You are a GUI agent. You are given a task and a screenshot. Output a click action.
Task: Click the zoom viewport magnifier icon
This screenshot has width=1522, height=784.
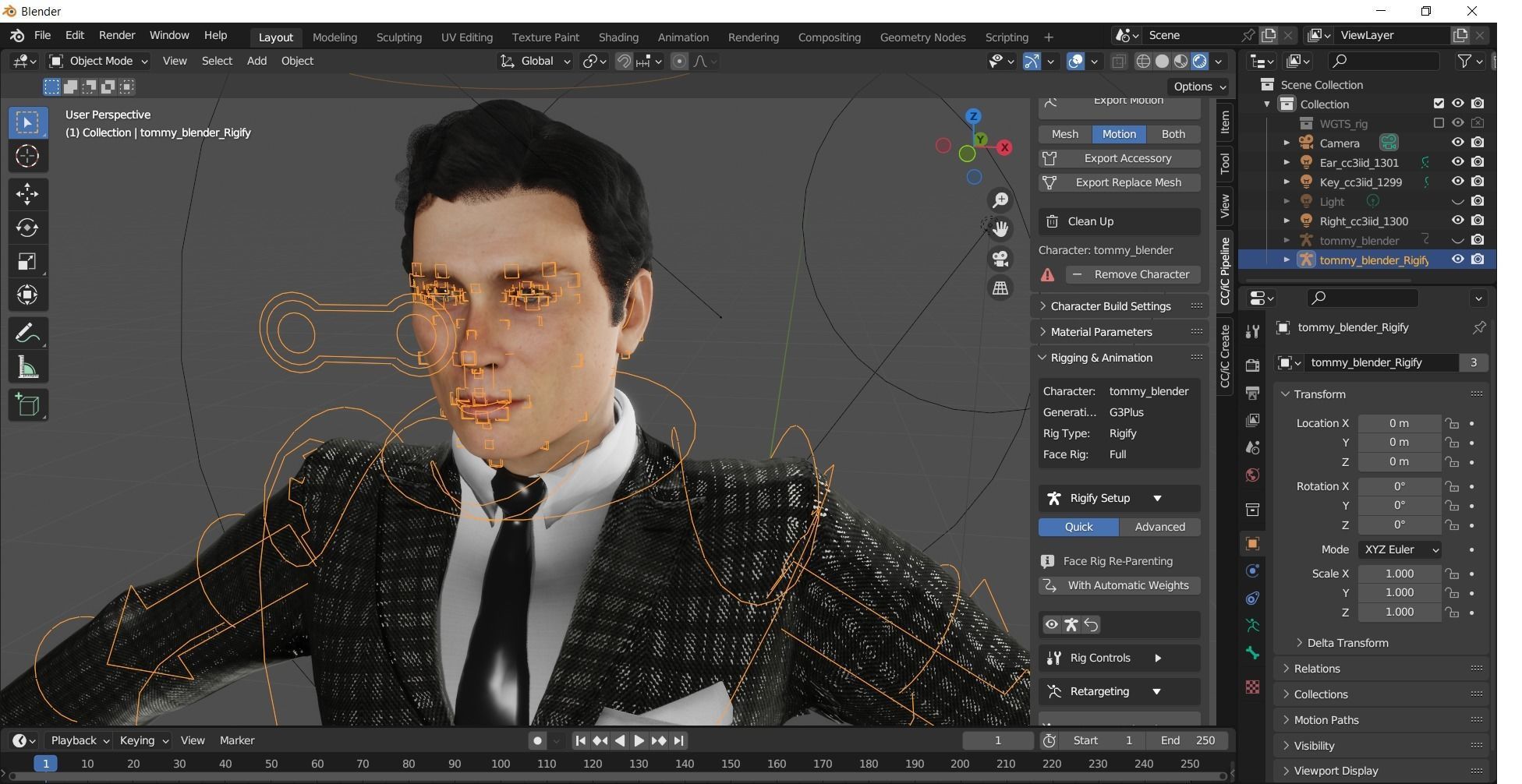(1000, 200)
